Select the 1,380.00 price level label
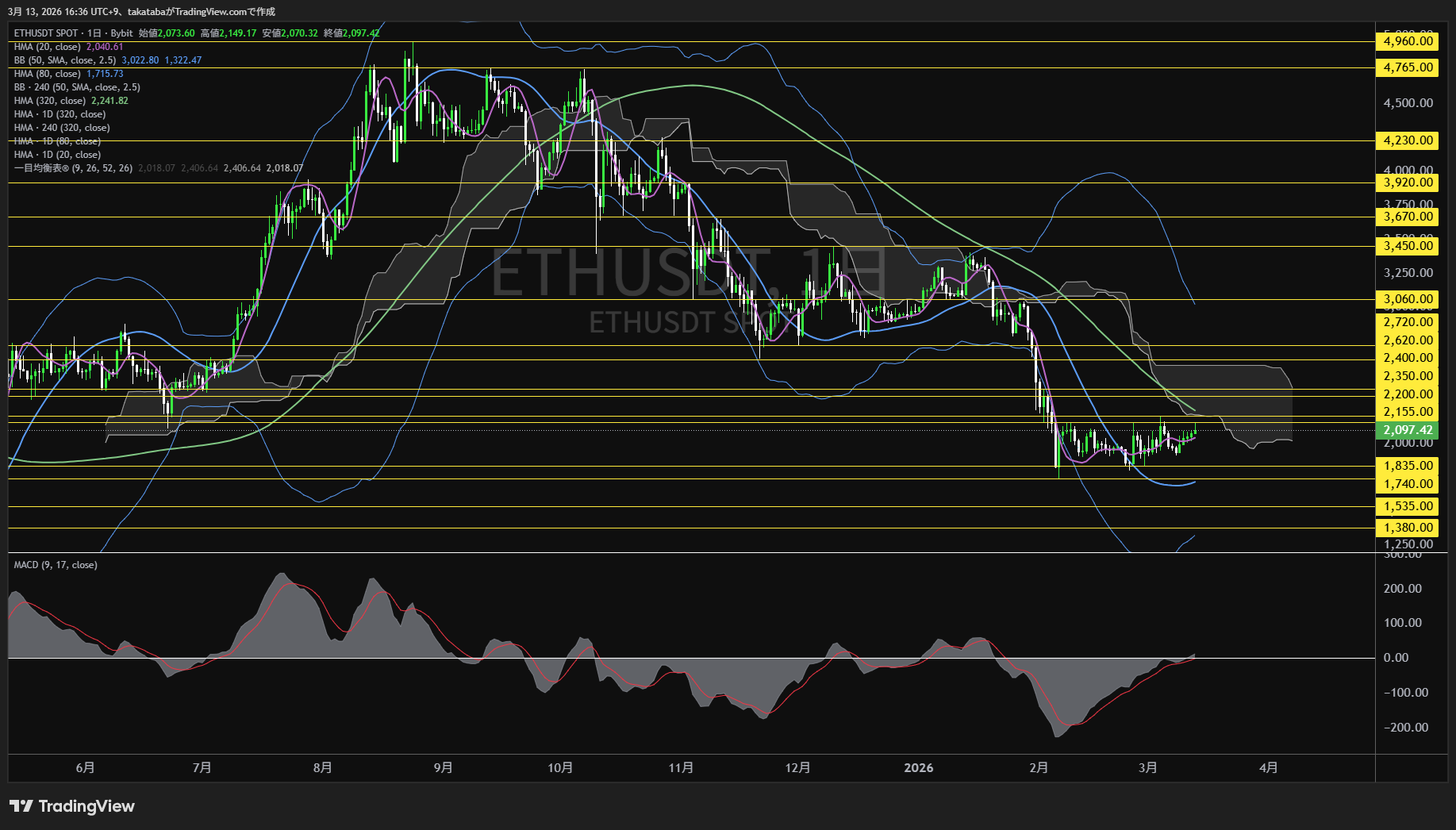 (x=1407, y=528)
